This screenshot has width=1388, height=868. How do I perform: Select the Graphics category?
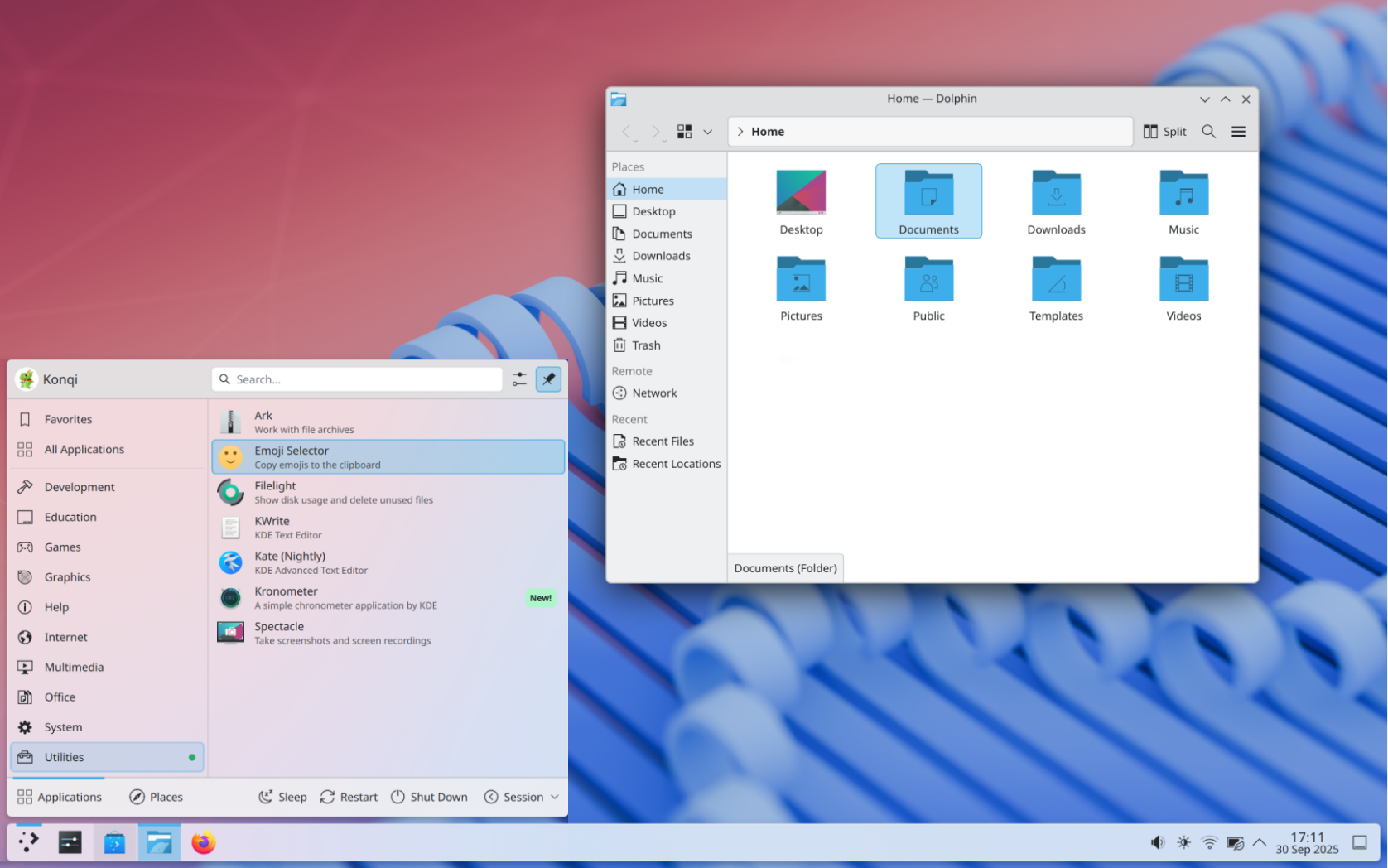pyautogui.click(x=67, y=576)
